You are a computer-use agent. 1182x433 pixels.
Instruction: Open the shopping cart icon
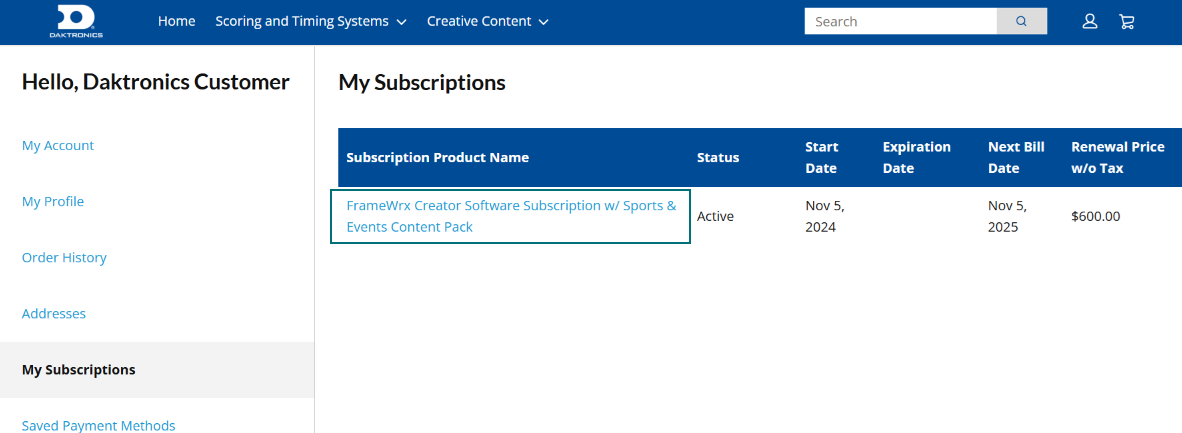[1127, 21]
